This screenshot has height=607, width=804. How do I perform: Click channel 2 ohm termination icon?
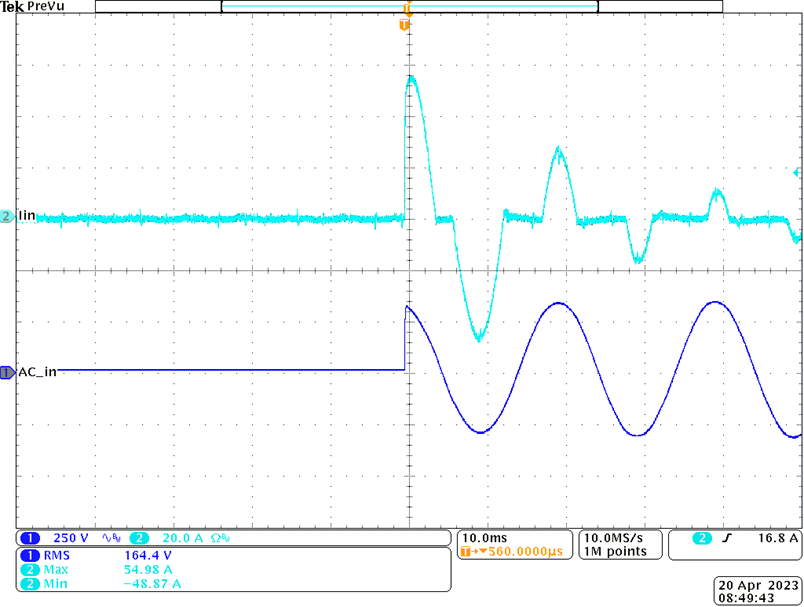[x=220, y=538]
